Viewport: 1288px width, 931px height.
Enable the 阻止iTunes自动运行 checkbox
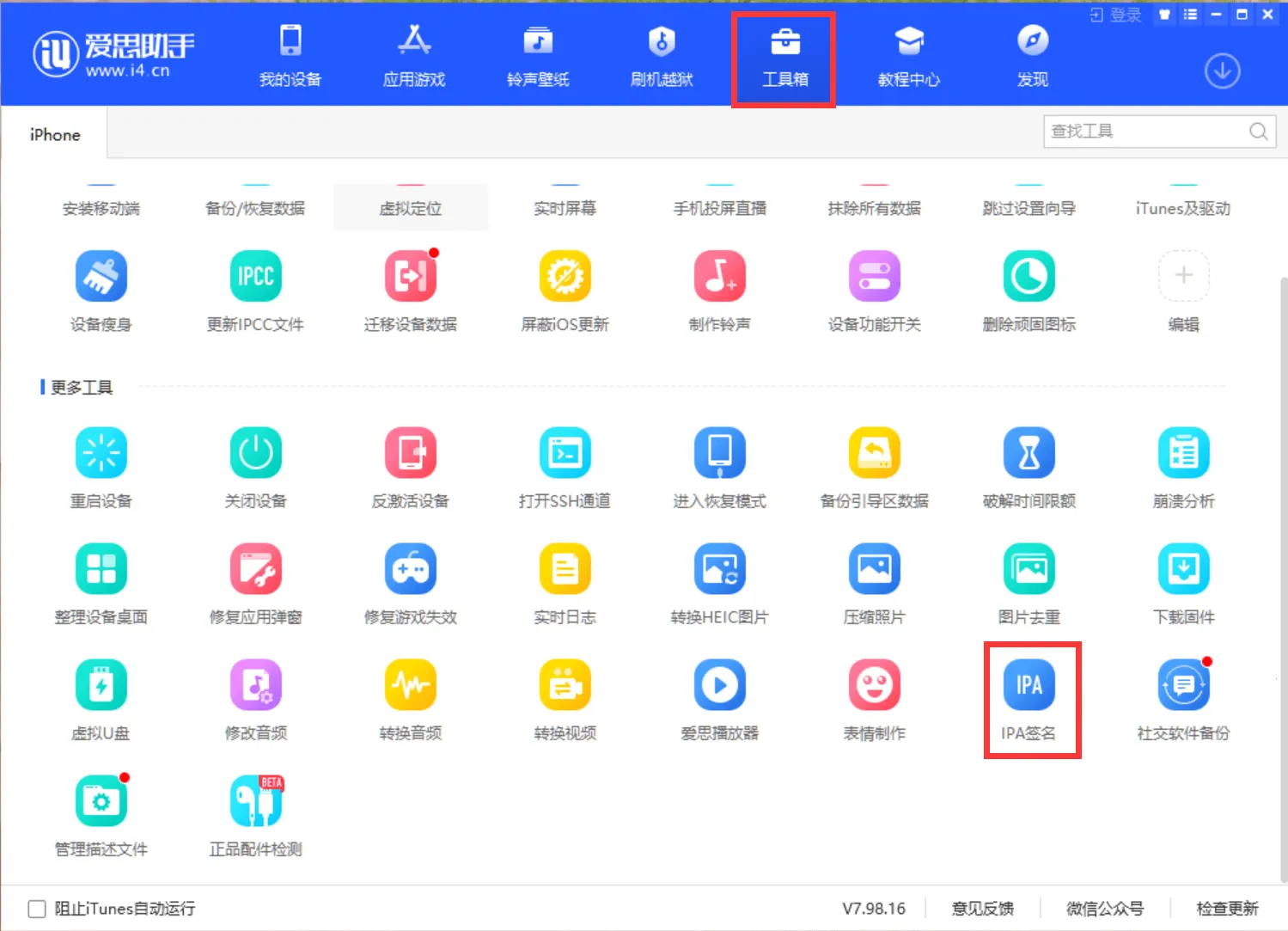[x=36, y=908]
